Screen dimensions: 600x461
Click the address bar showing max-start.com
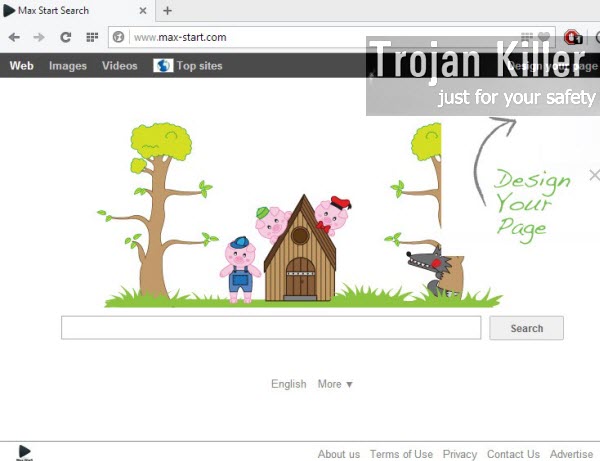coord(300,37)
